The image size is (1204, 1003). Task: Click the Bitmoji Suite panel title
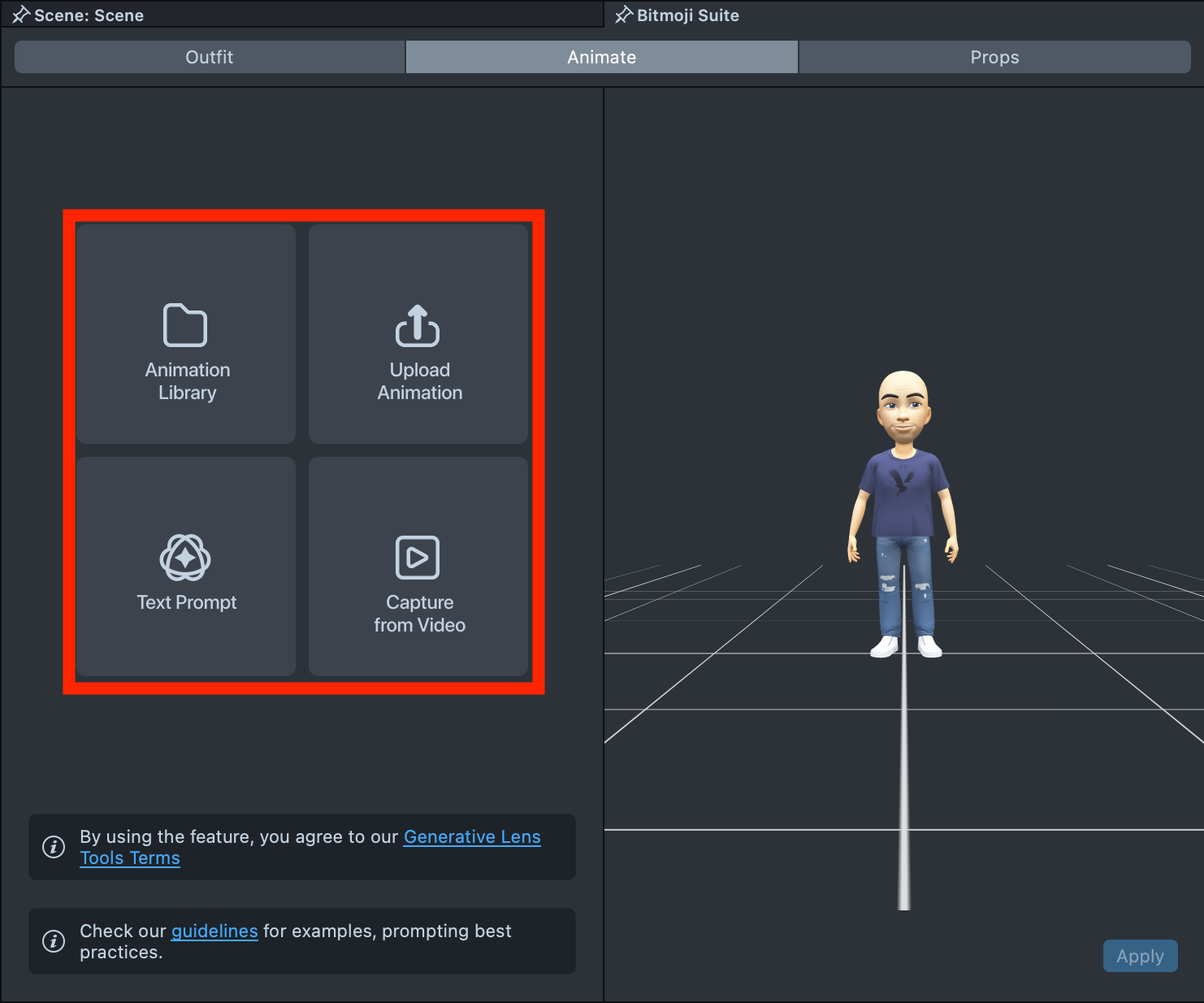pyautogui.click(x=687, y=15)
